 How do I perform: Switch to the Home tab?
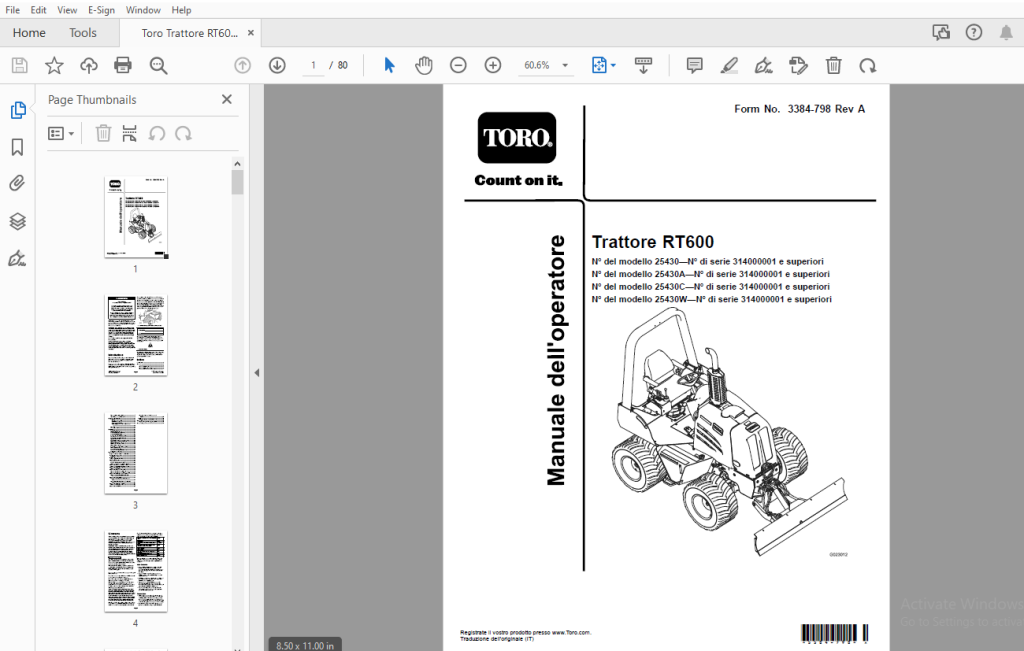(29, 33)
